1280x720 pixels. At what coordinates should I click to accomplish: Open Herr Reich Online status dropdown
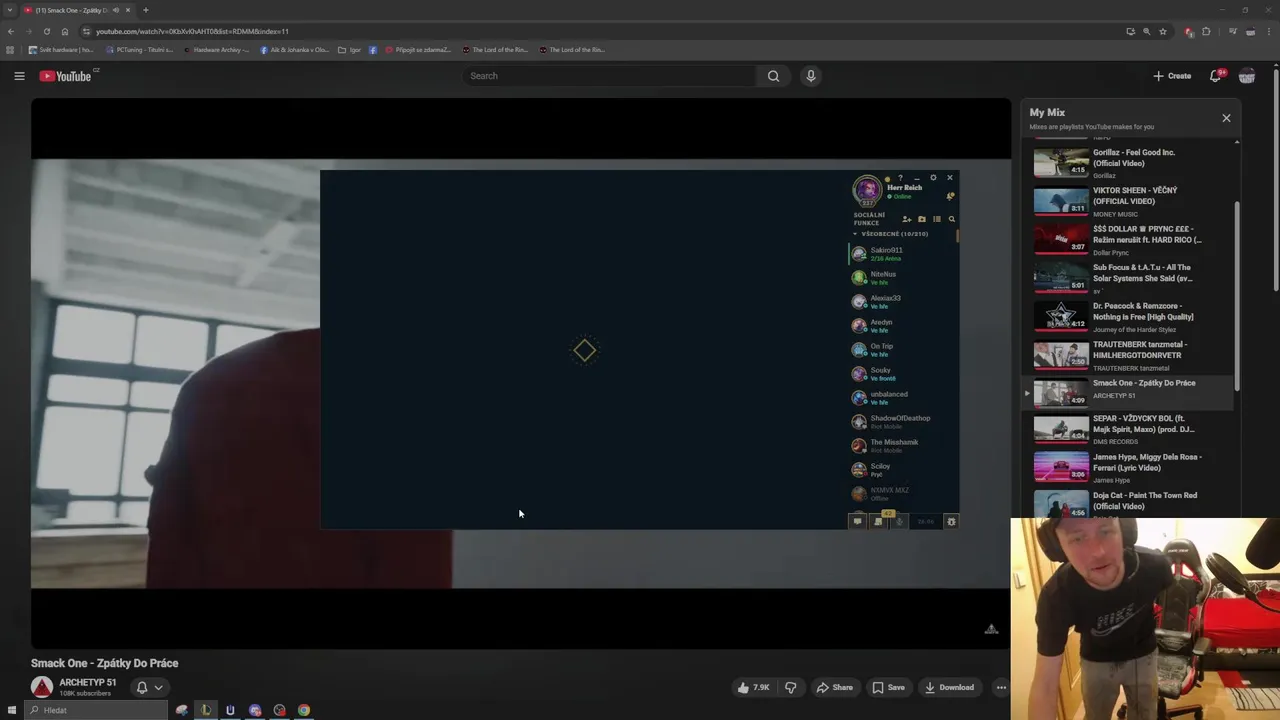click(x=900, y=197)
